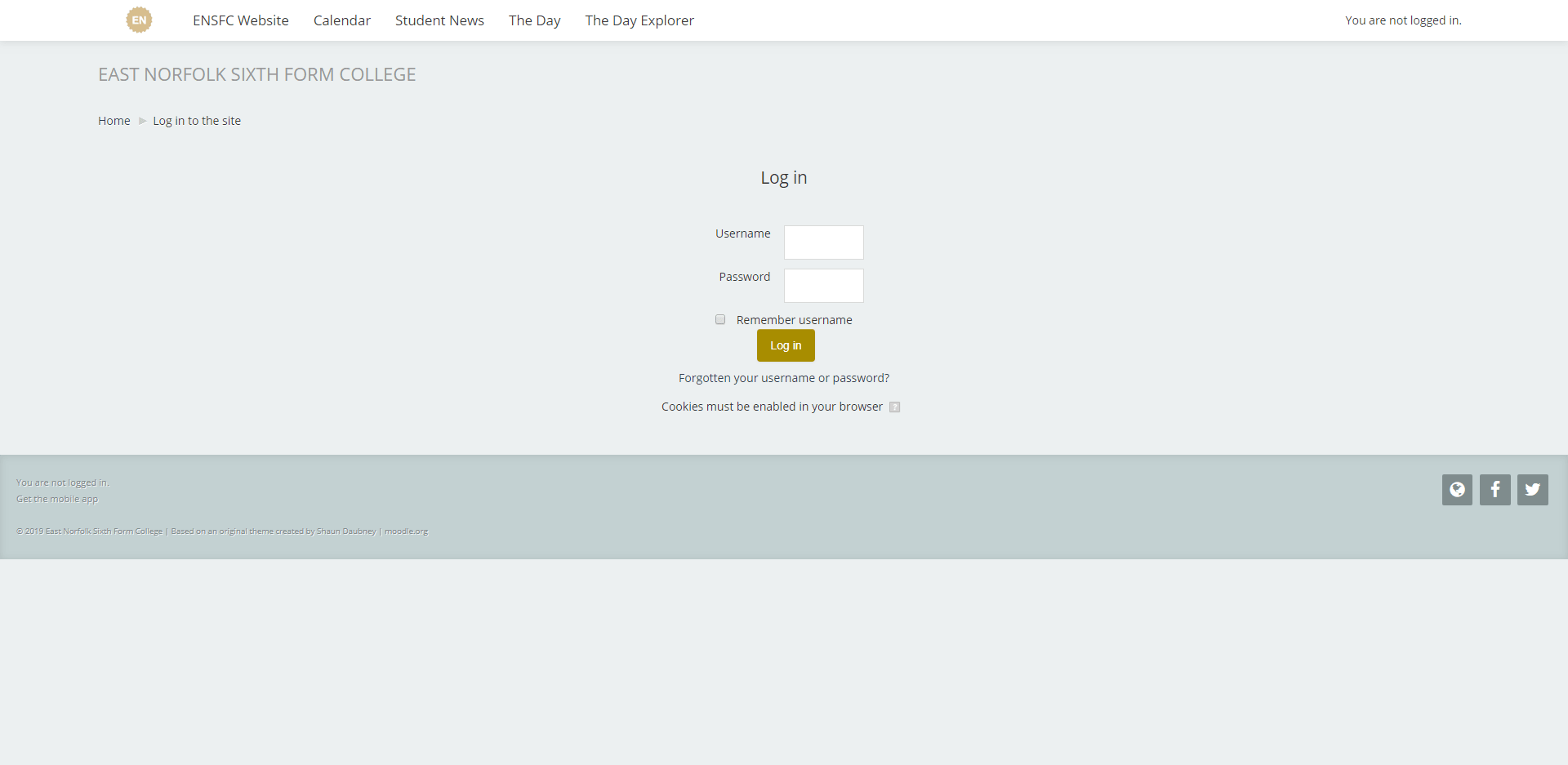Viewport: 1568px width, 765px height.
Task: Open the ENSFC Website menu item
Action: pos(241,20)
